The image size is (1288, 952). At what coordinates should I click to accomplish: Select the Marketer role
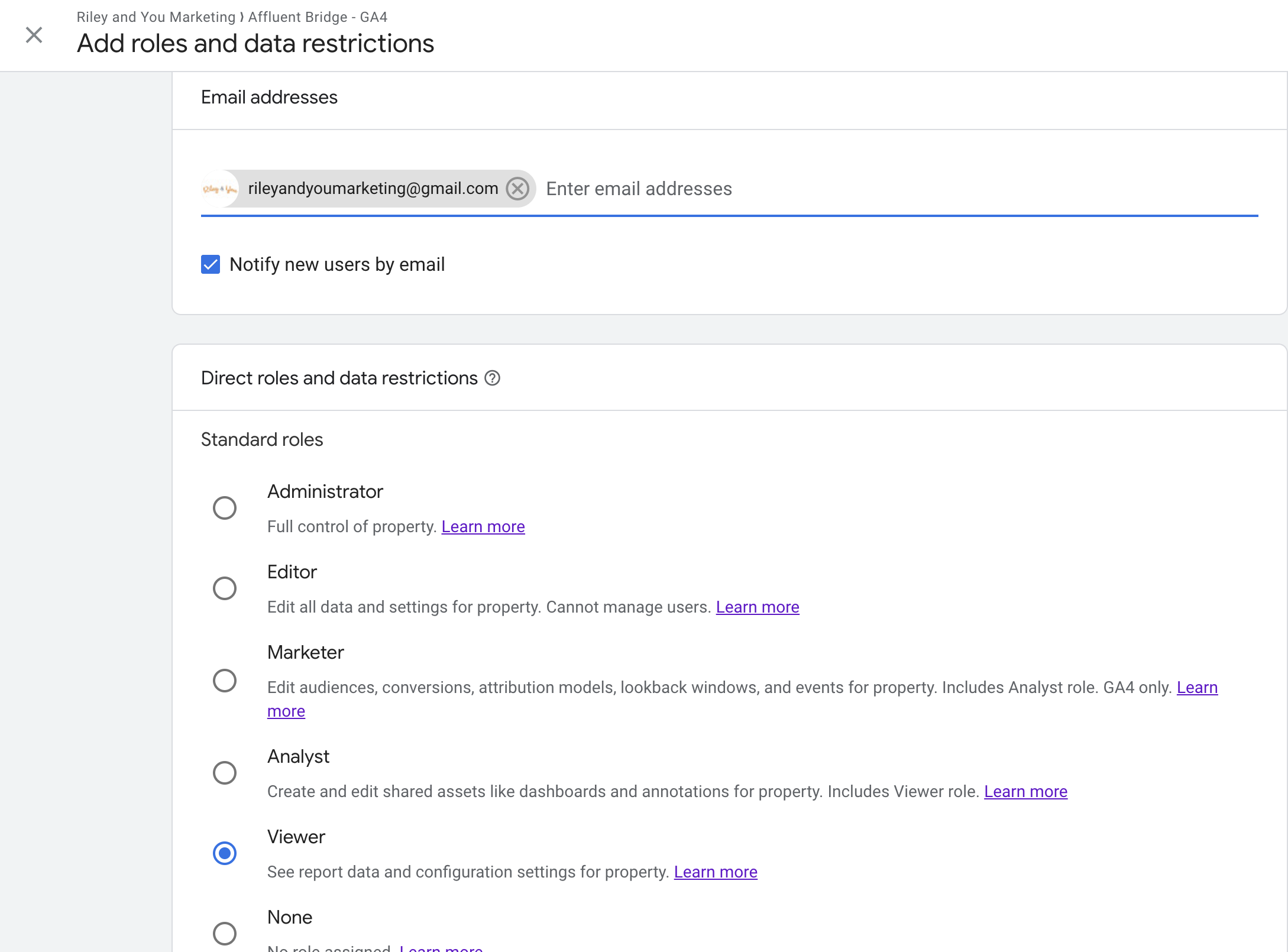point(224,681)
